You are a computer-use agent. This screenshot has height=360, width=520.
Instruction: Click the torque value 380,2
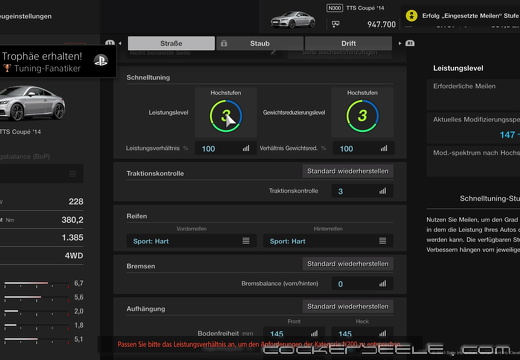tap(72, 220)
